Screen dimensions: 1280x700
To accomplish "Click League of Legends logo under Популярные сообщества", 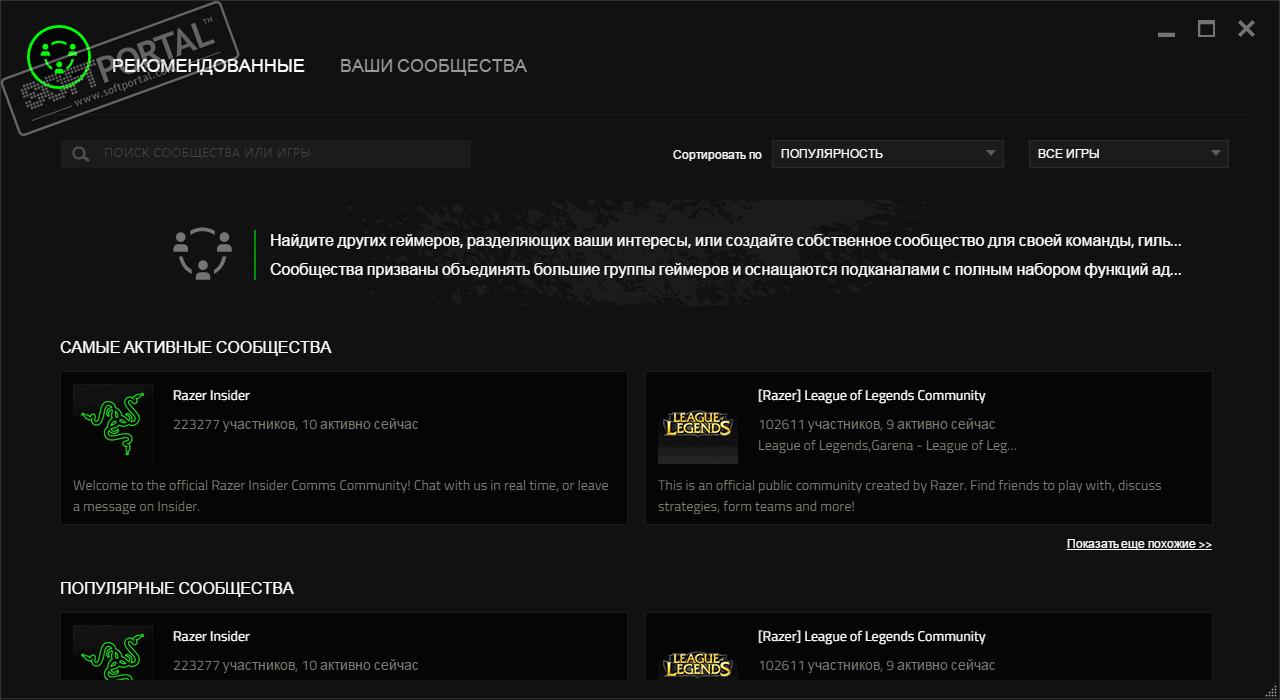I will tap(698, 653).
